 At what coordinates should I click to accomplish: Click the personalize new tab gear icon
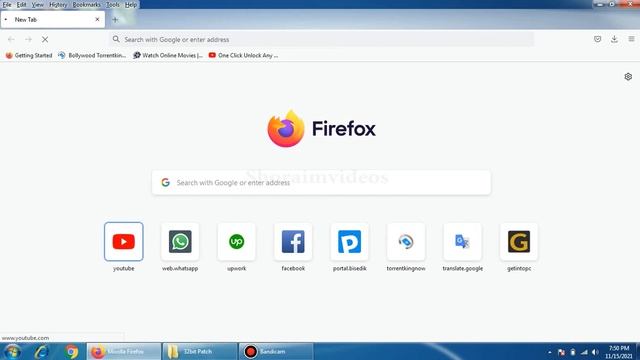click(x=628, y=77)
